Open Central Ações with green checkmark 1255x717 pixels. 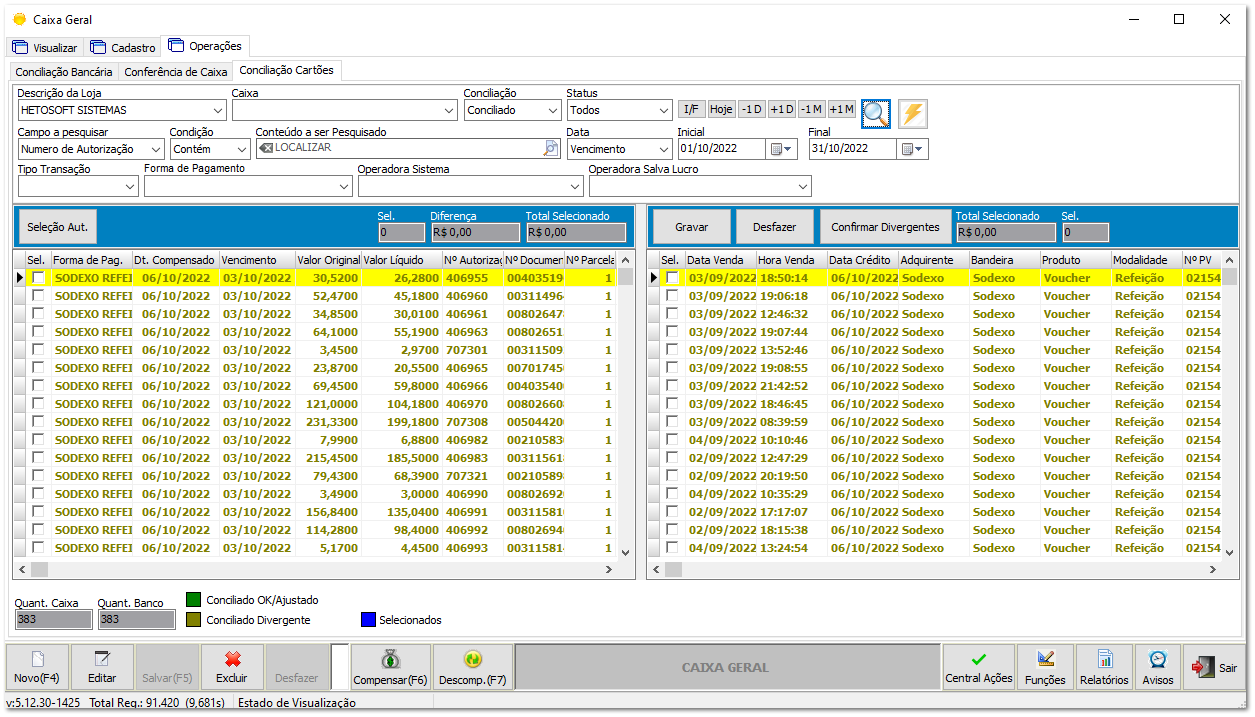978,667
